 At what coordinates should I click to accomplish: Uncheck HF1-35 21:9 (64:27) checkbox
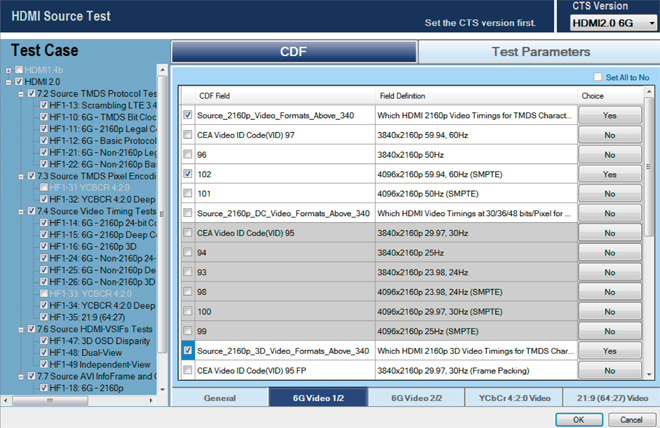pyautogui.click(x=44, y=317)
